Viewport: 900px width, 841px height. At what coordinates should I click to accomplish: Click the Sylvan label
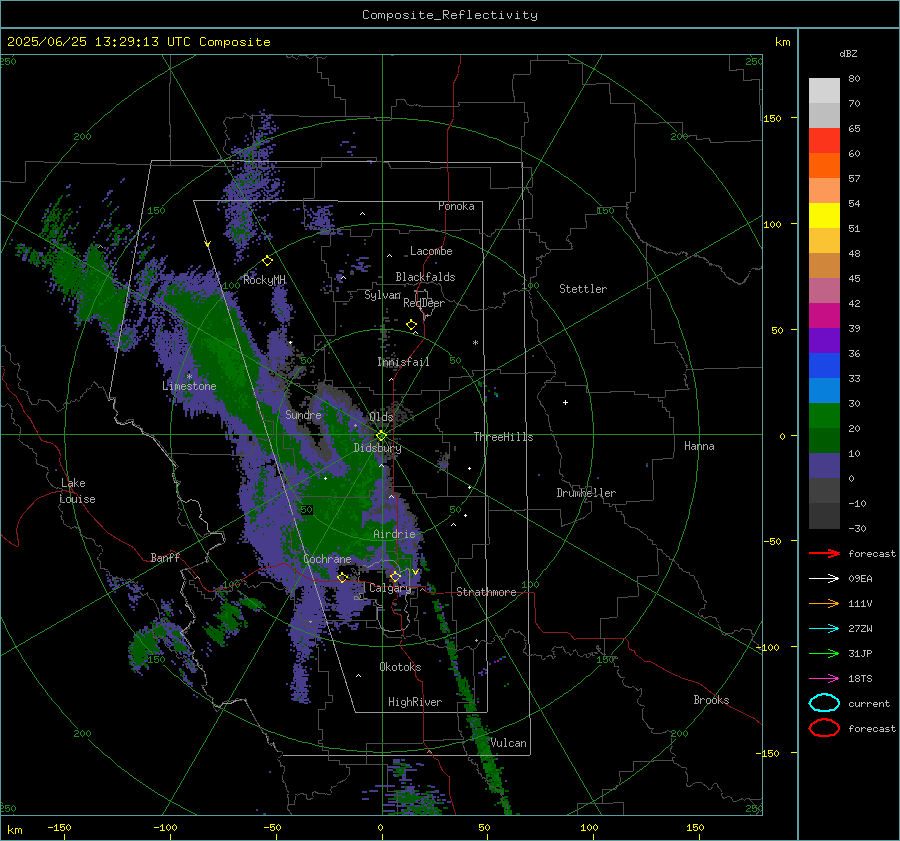coord(382,295)
